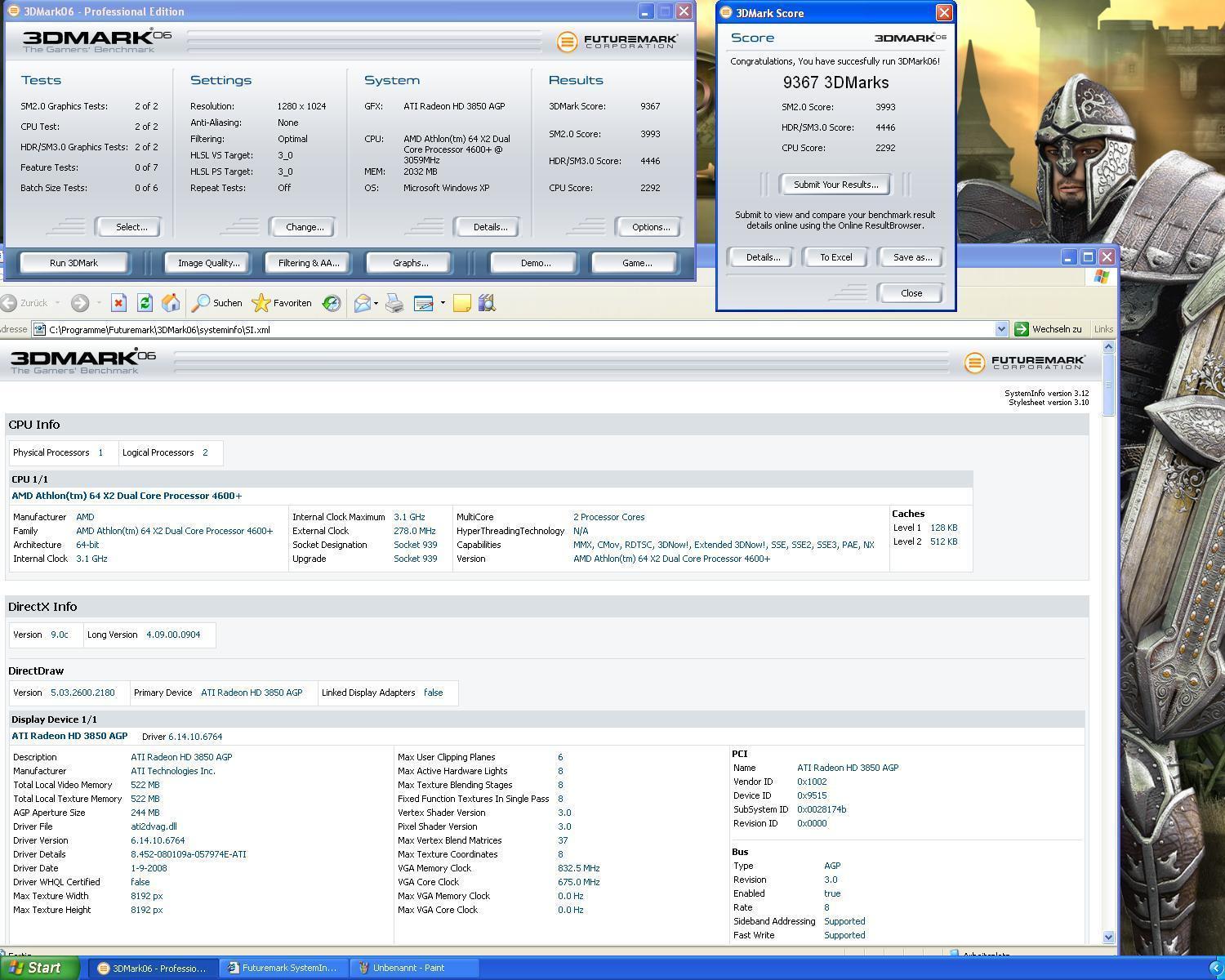Image resolution: width=1225 pixels, height=980 pixels.
Task: Click the Zurück back arrow icon
Action: click(8, 303)
